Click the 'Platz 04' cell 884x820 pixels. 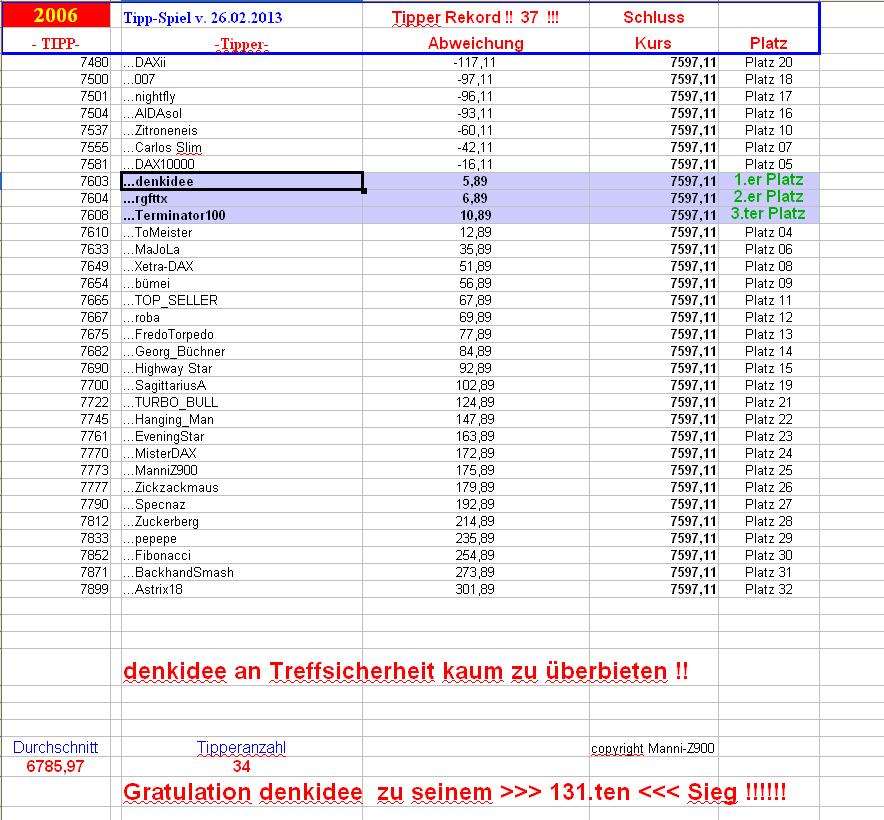tap(768, 232)
